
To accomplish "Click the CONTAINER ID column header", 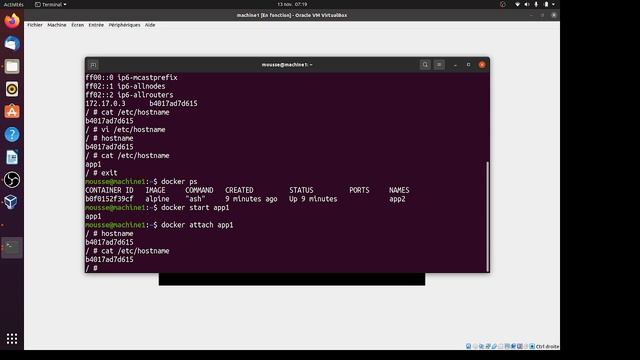I will (x=109, y=190).
